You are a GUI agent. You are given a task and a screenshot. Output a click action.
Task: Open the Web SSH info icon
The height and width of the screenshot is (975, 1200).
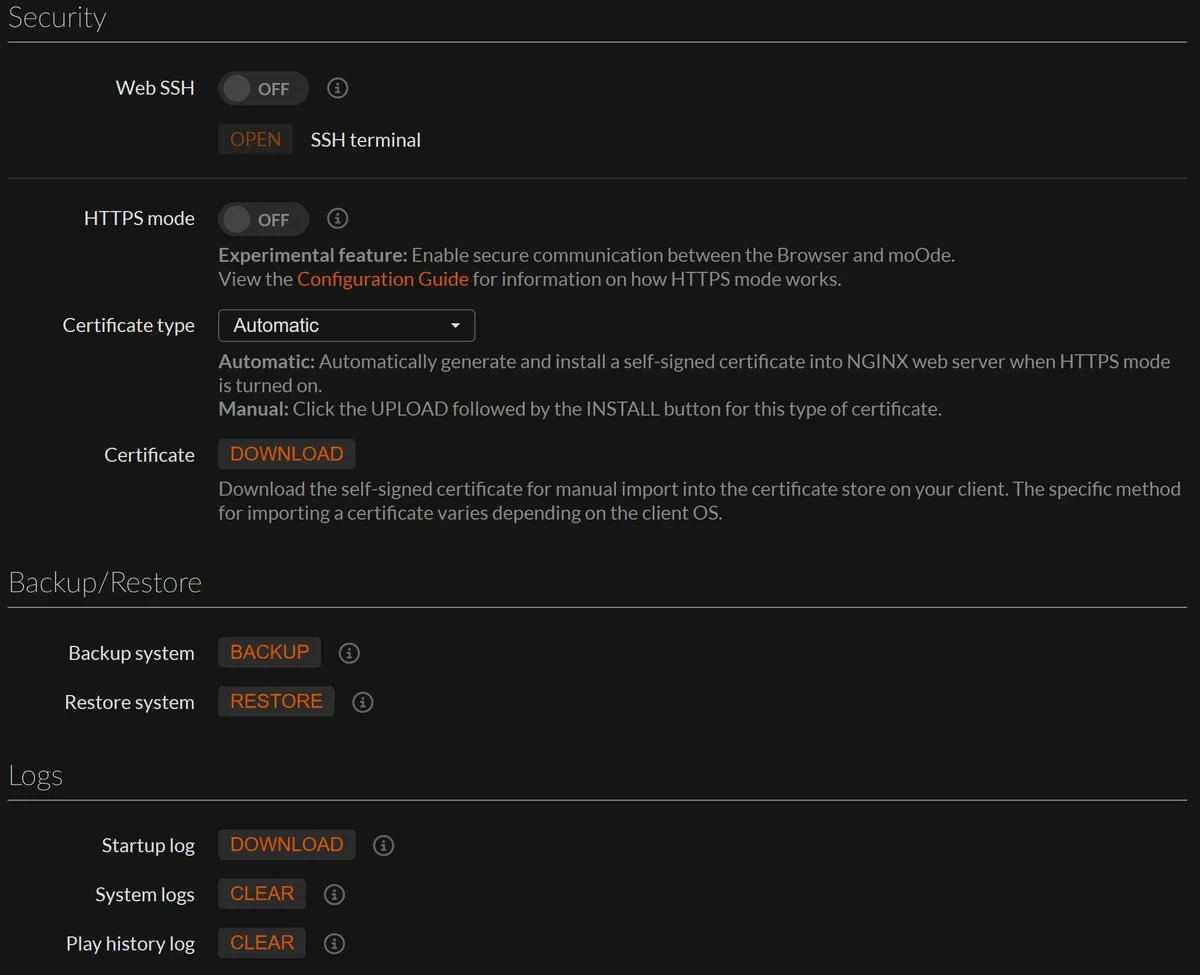(x=338, y=88)
